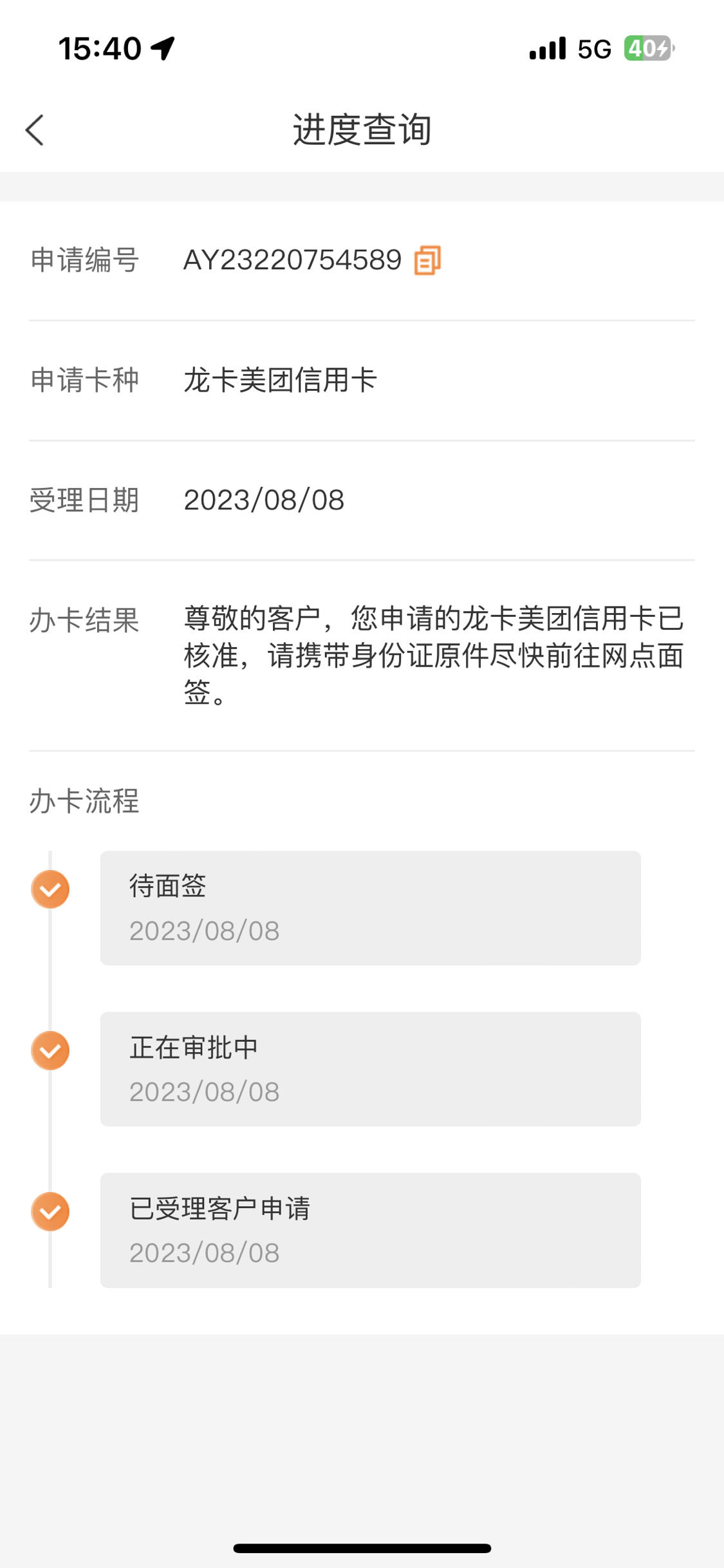Open the 已受理客户申请 progress step card
Viewport: 724px width, 1568px height.
[x=370, y=1230]
